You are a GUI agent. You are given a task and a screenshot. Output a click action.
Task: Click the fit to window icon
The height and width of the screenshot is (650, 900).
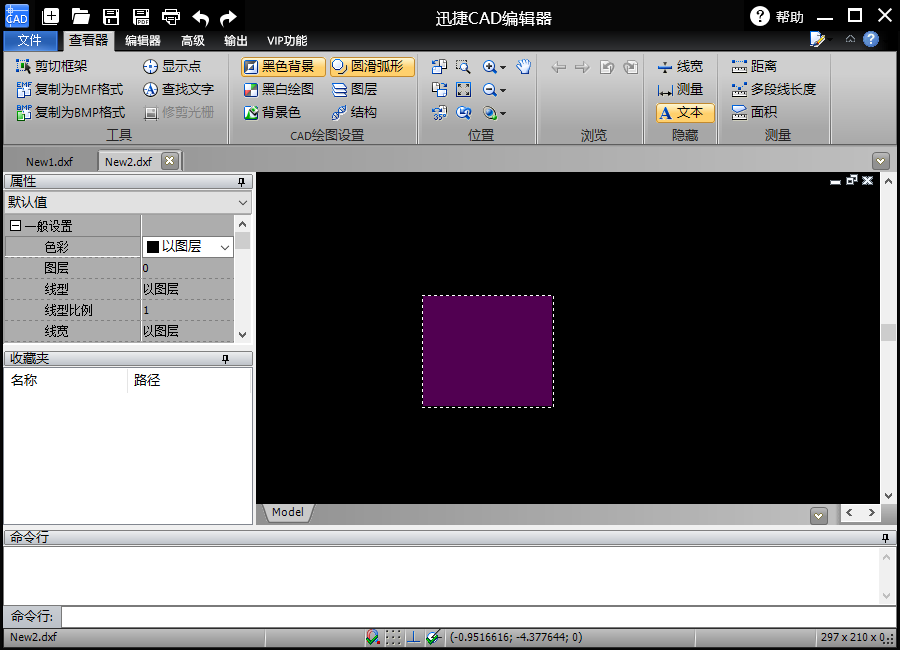click(x=463, y=90)
